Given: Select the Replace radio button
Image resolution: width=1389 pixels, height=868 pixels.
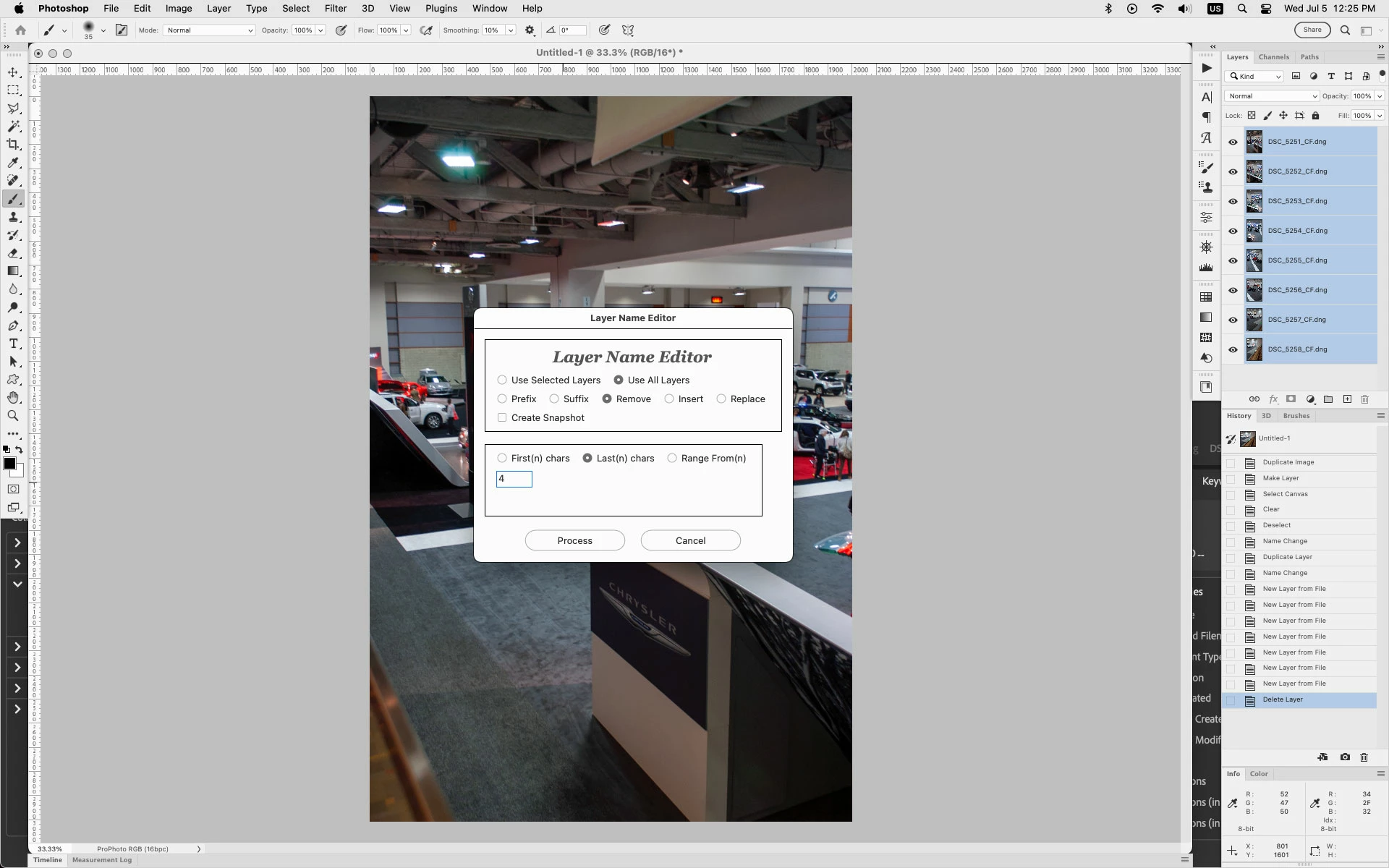Looking at the screenshot, I should click(x=721, y=399).
